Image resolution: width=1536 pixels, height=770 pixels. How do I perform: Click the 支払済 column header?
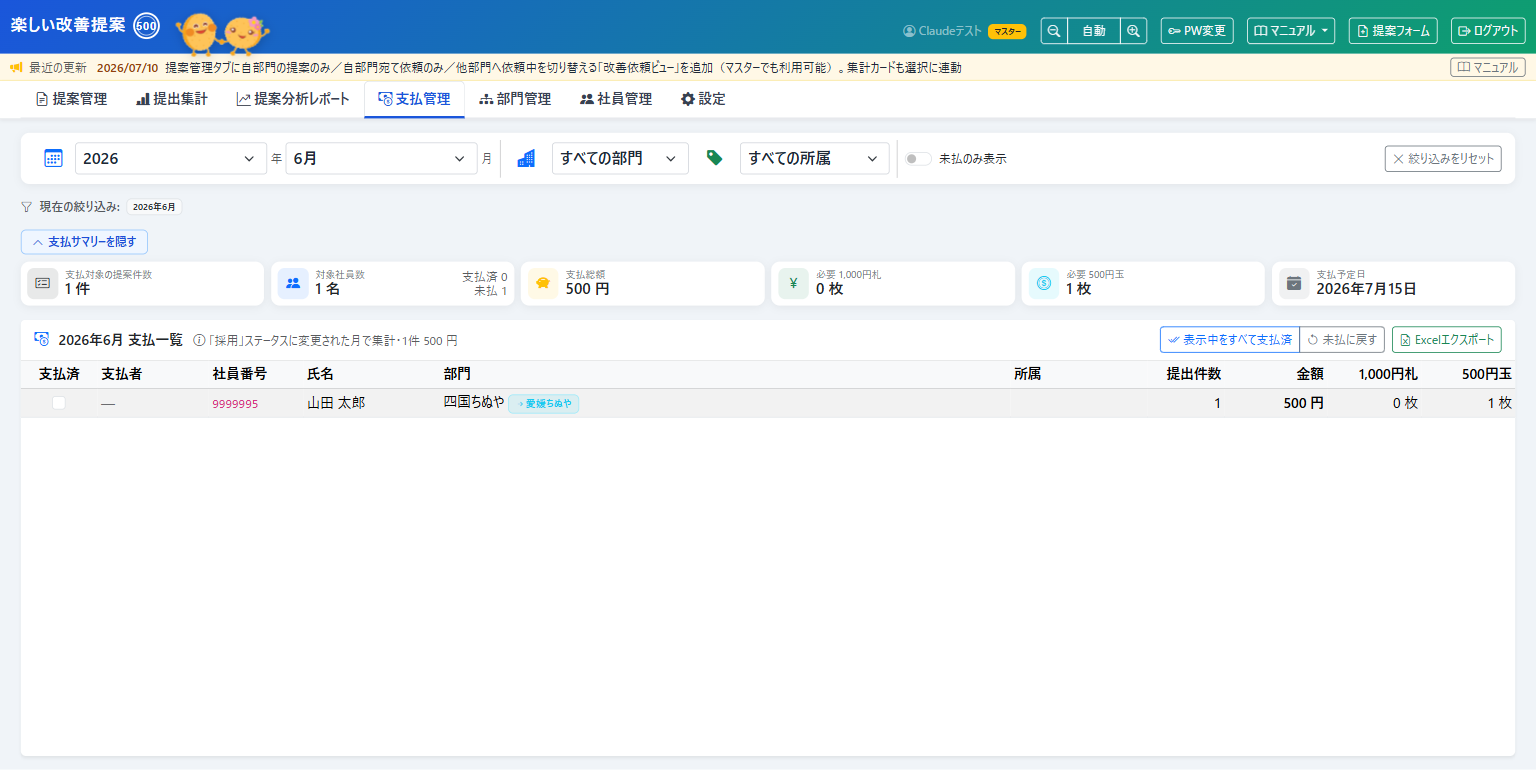[x=59, y=374]
